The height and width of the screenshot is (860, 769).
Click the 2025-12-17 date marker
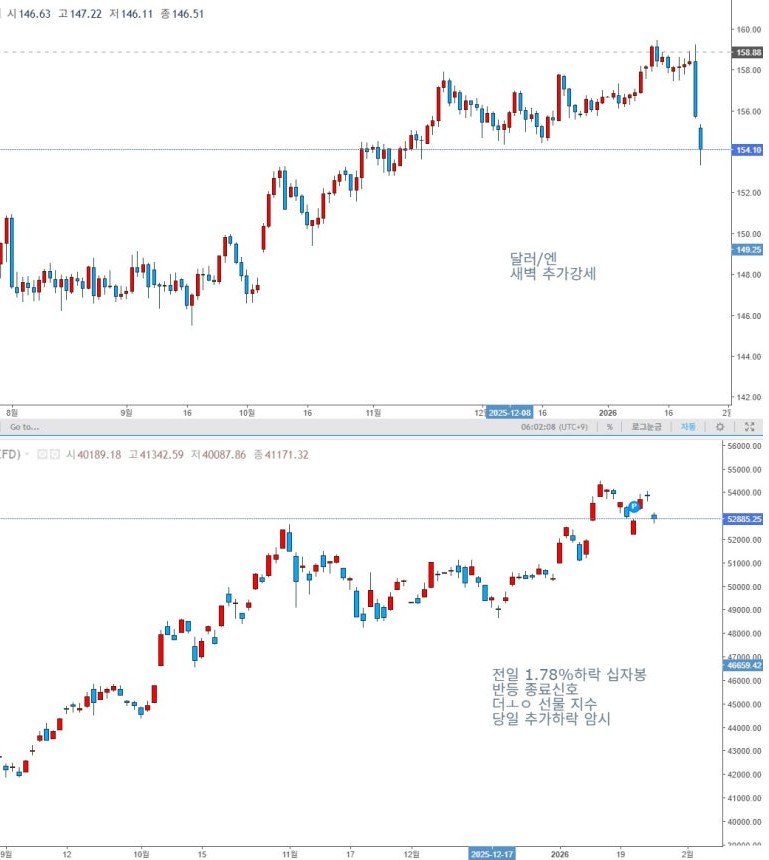pyautogui.click(x=496, y=854)
